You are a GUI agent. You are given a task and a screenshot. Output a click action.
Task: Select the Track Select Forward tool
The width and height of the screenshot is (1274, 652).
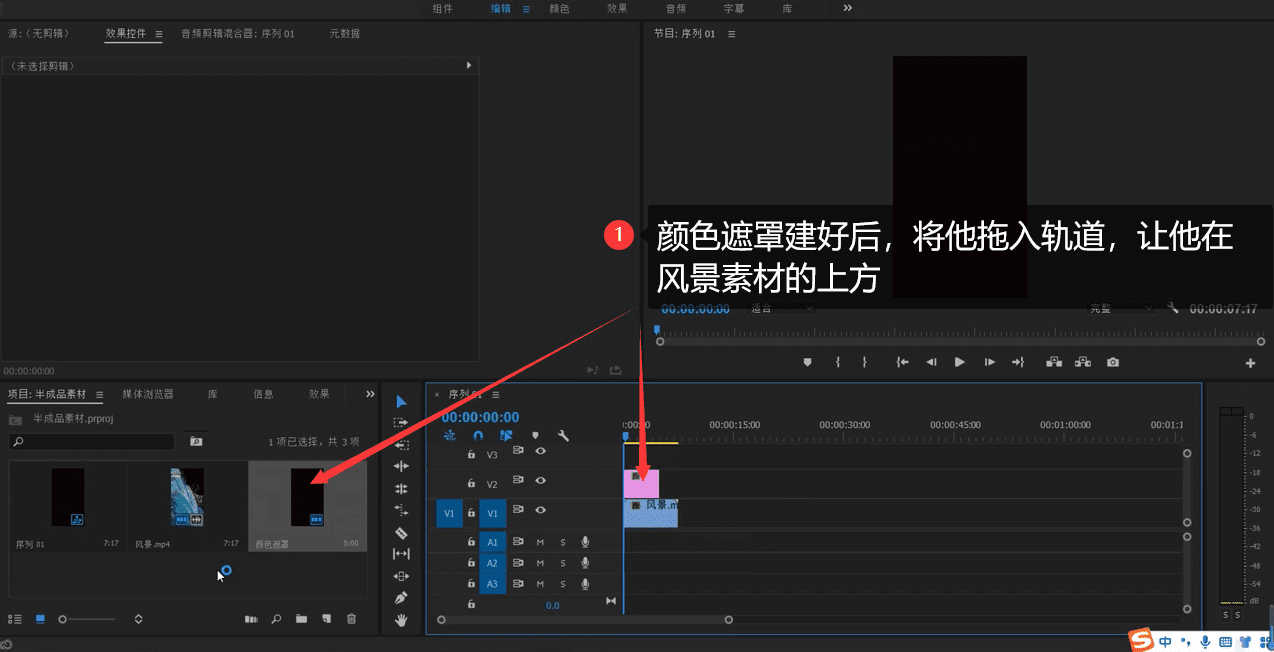point(401,423)
